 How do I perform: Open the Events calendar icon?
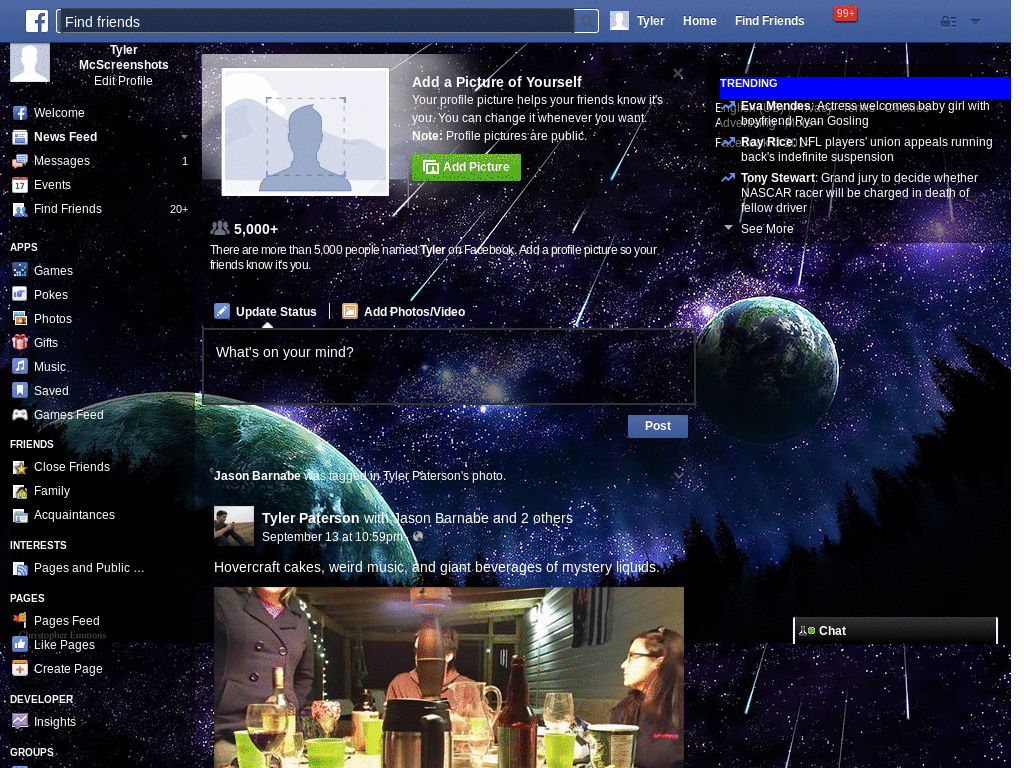click(x=20, y=185)
